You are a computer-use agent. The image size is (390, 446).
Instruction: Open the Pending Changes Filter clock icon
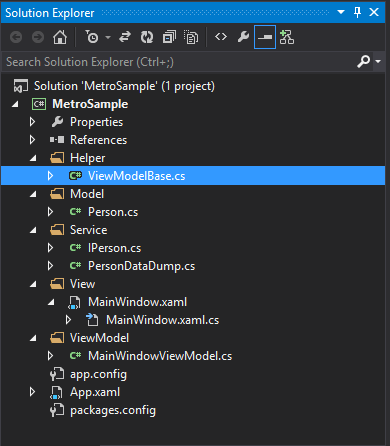point(92,37)
